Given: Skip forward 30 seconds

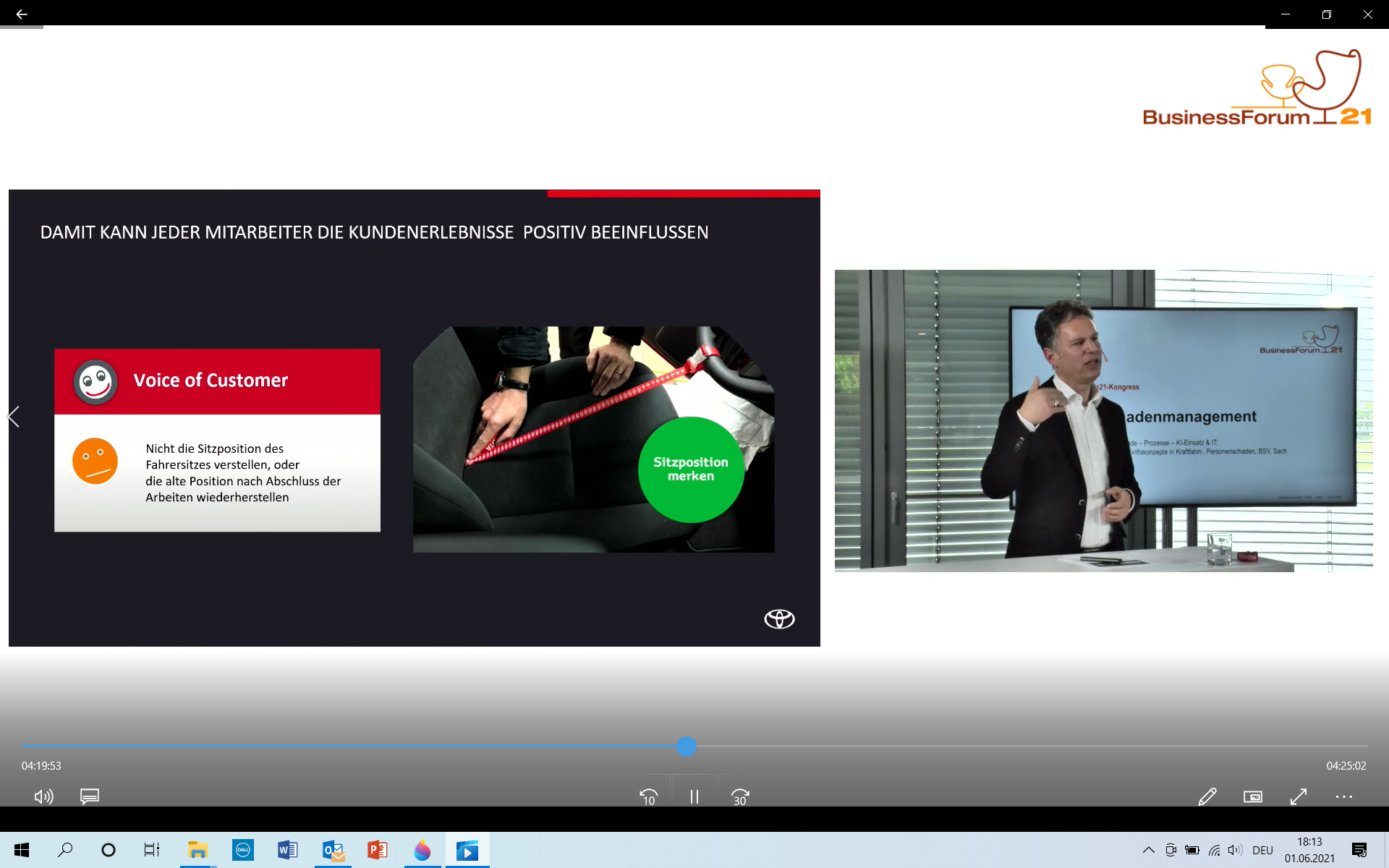Looking at the screenshot, I should pyautogui.click(x=739, y=796).
